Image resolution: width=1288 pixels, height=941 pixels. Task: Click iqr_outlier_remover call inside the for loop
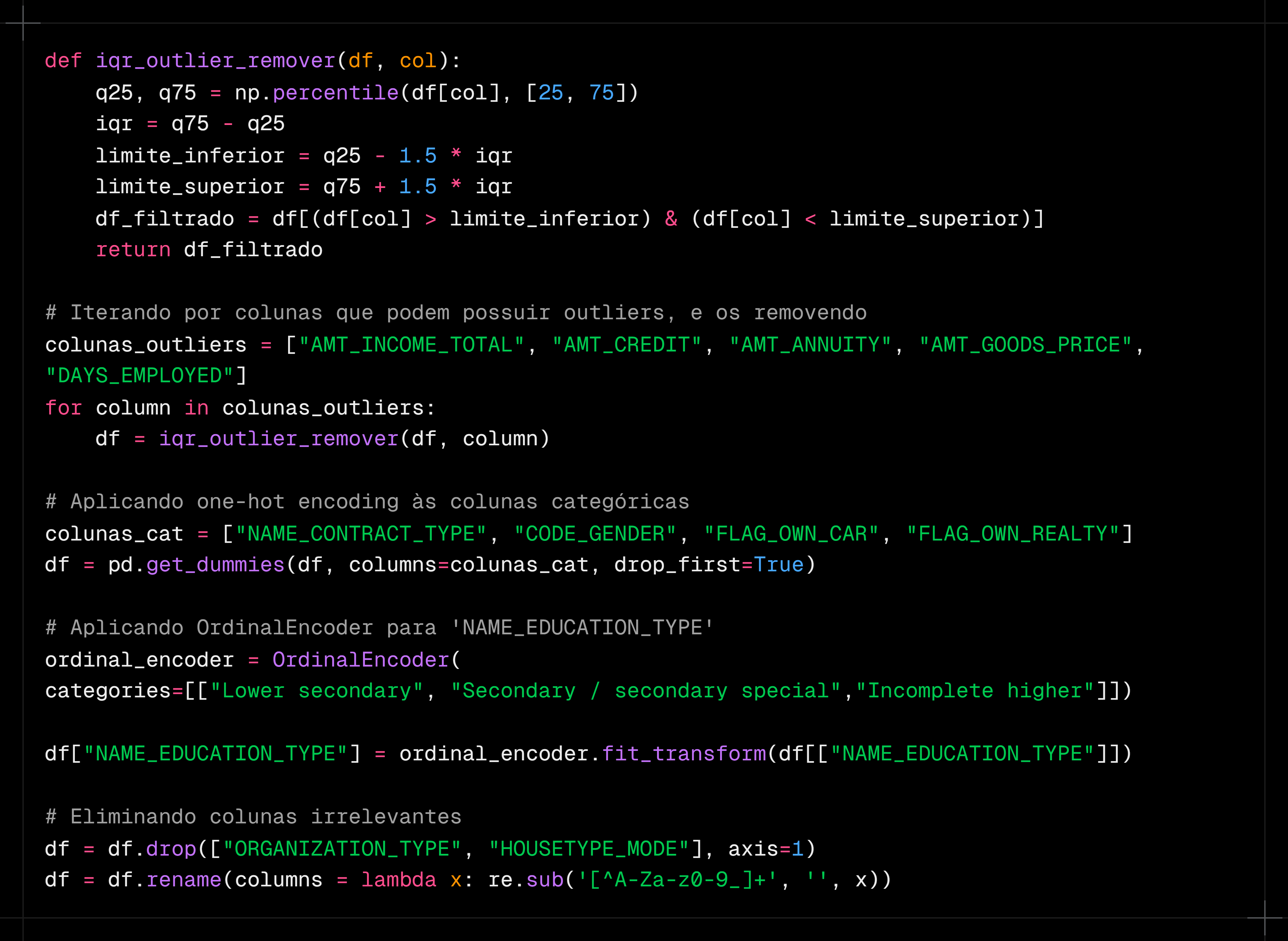click(279, 439)
